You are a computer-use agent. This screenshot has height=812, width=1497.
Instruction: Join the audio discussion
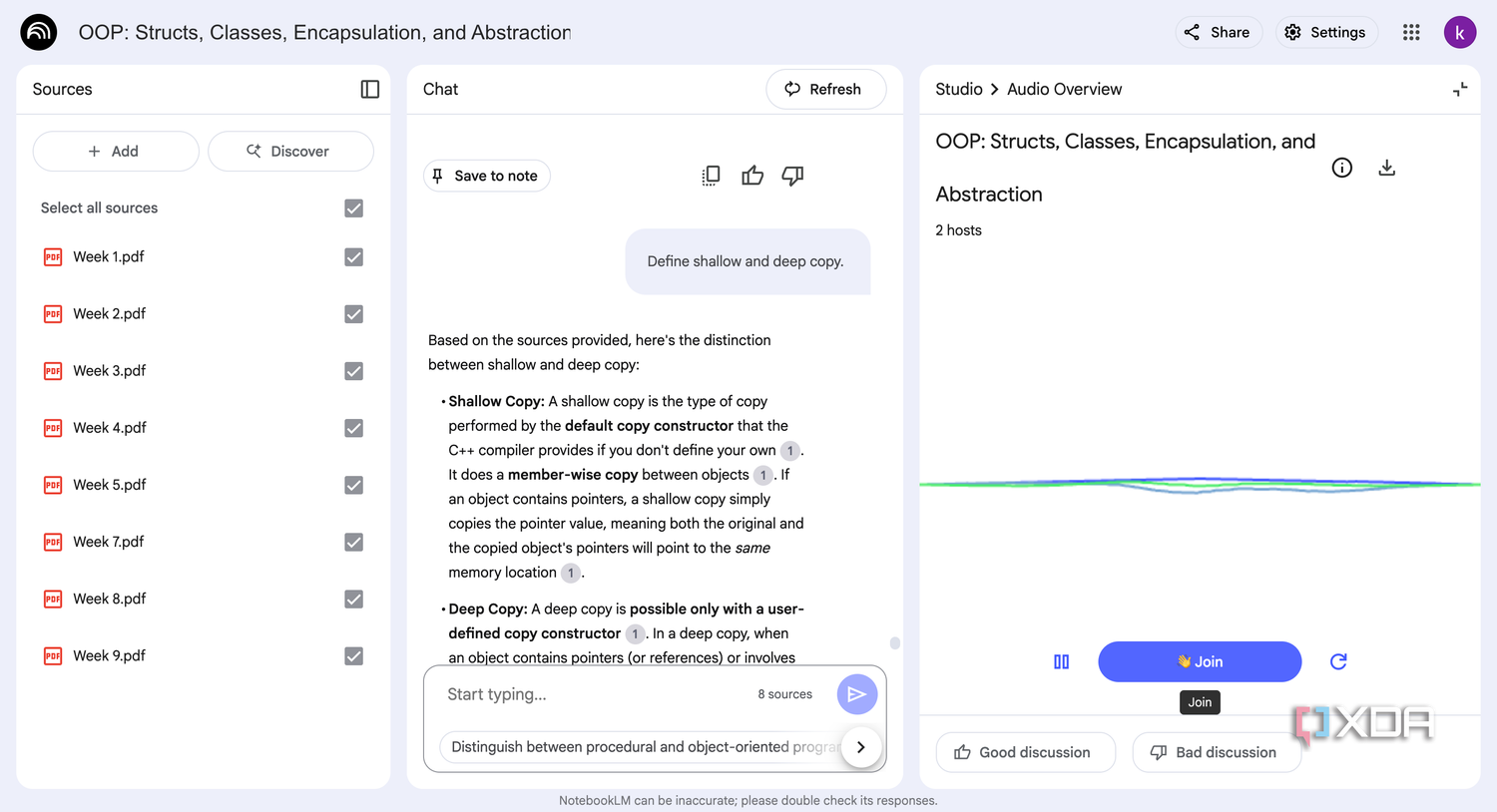[x=1200, y=661]
